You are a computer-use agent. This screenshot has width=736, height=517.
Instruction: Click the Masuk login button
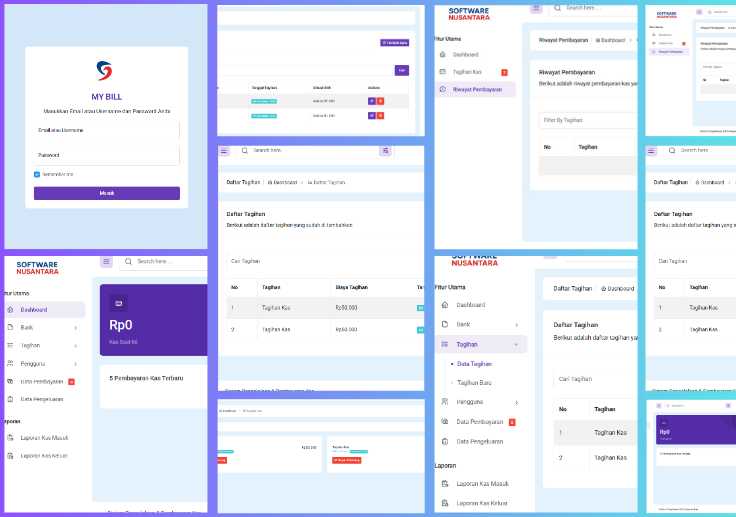coord(107,193)
